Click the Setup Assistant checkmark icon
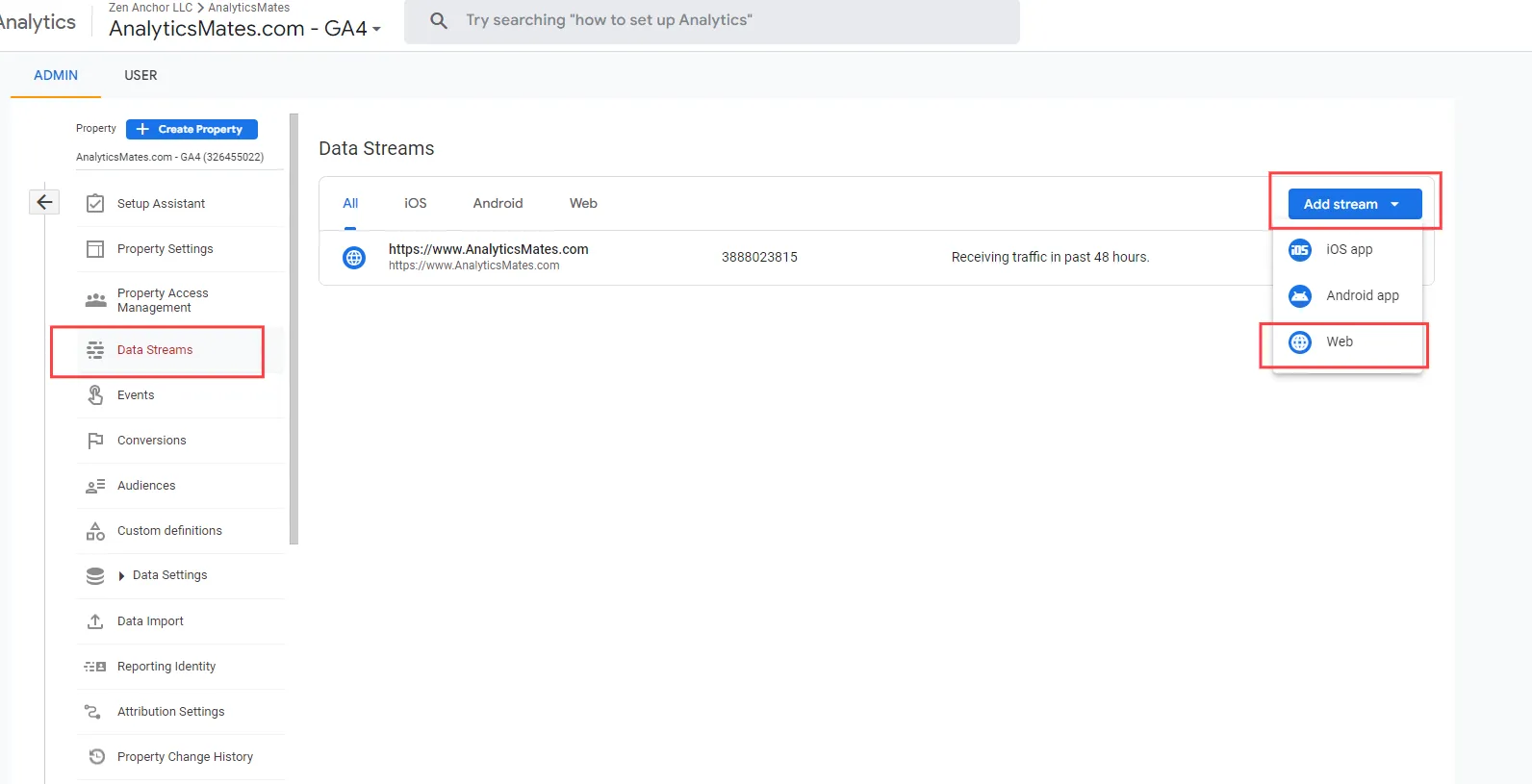Screen dimensions: 1532x784 coord(95,203)
